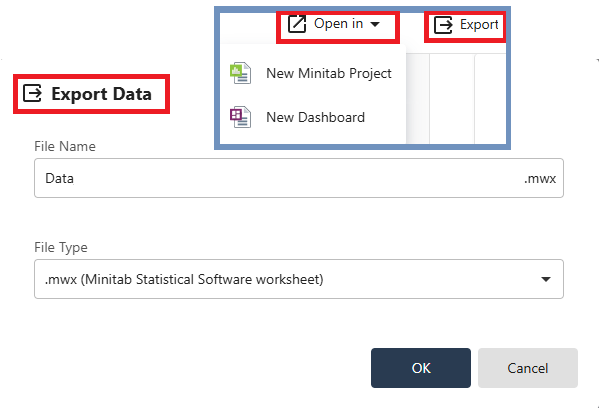Click the 'Export Data' title text
The width and height of the screenshot is (600, 408).
pyautogui.click(x=101, y=94)
